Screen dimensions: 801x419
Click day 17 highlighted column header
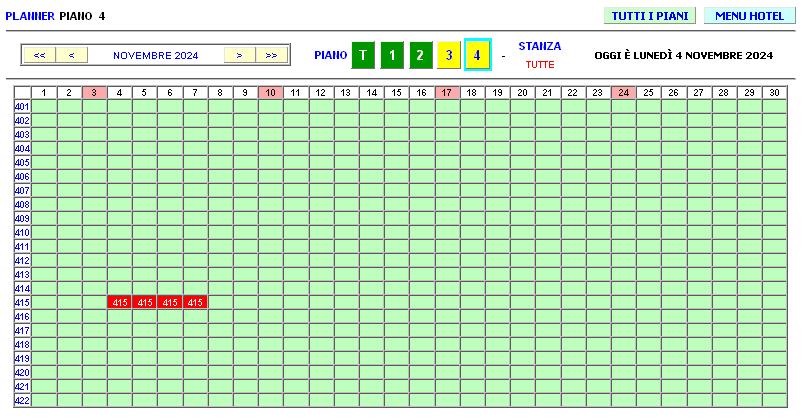click(x=446, y=92)
